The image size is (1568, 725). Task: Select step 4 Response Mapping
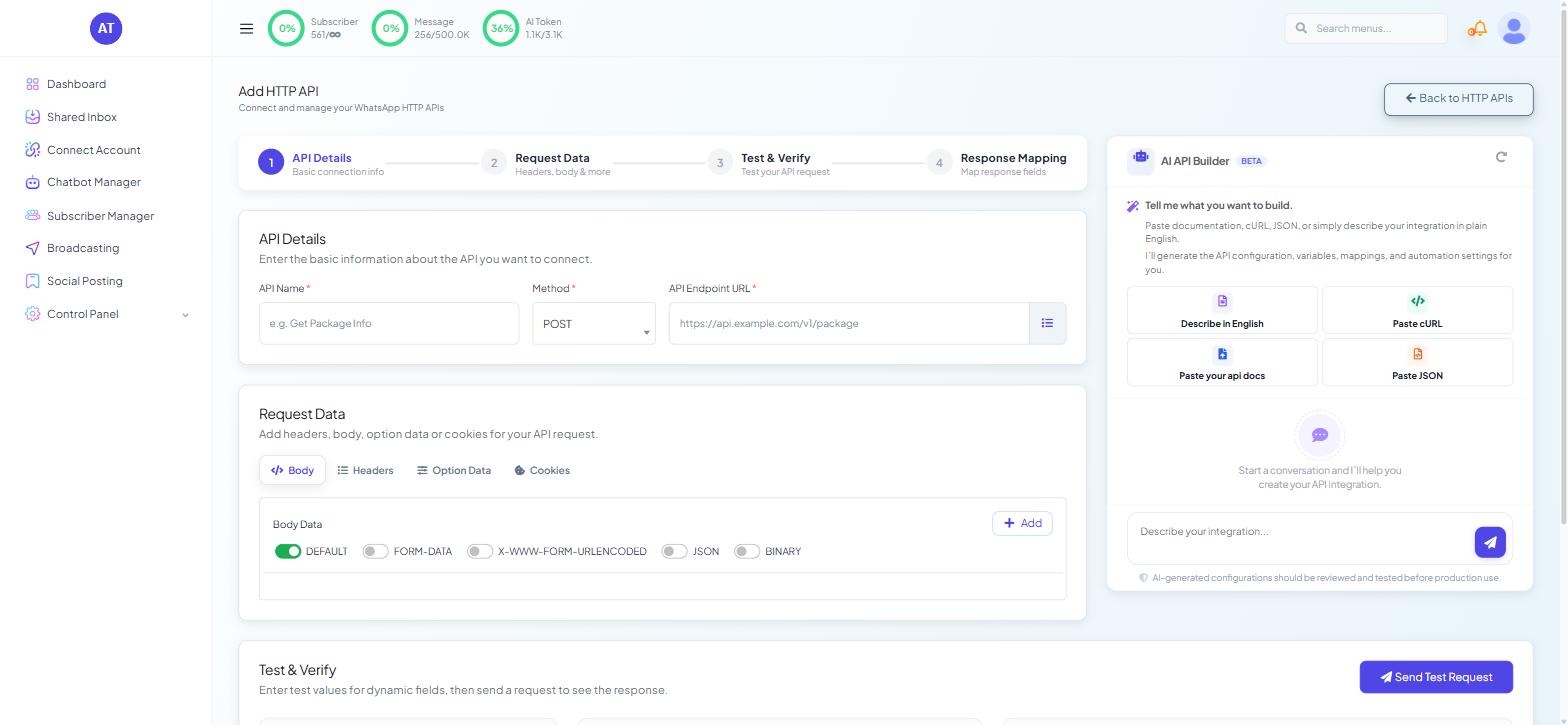(997, 163)
